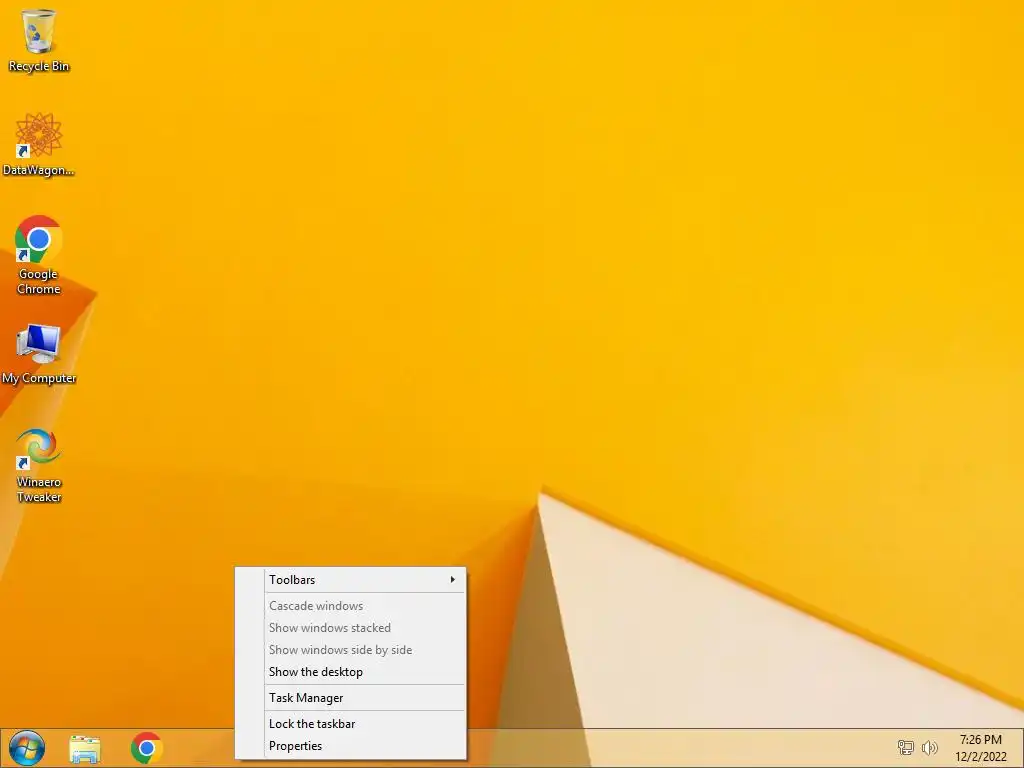Open taskbar Properties
This screenshot has height=768, width=1024.
click(x=351, y=746)
